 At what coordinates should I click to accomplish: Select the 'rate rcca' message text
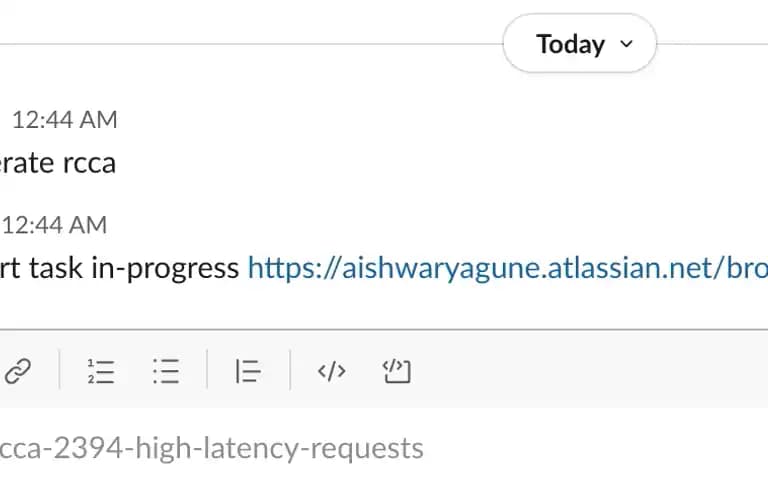(57, 163)
